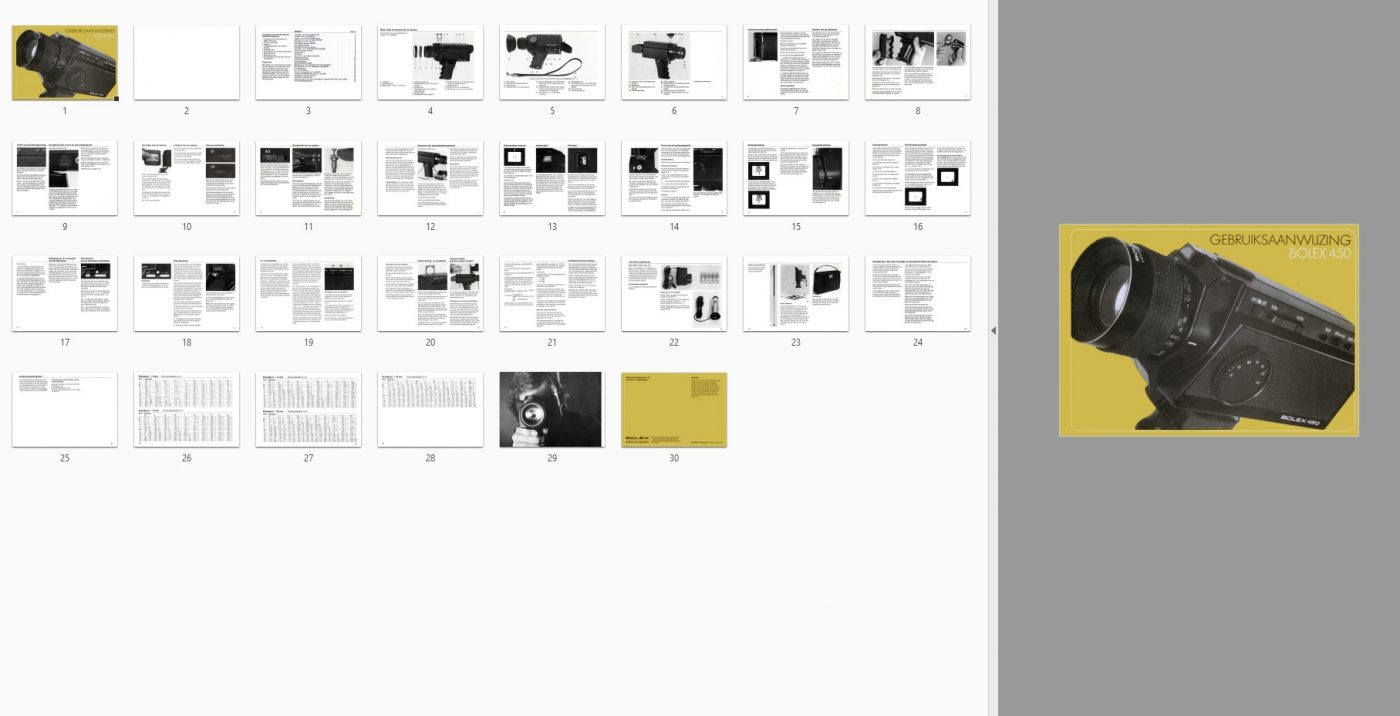Viewport: 1400px width, 716px height.
Task: Open page 17 thumbnail
Action: click(x=65, y=294)
